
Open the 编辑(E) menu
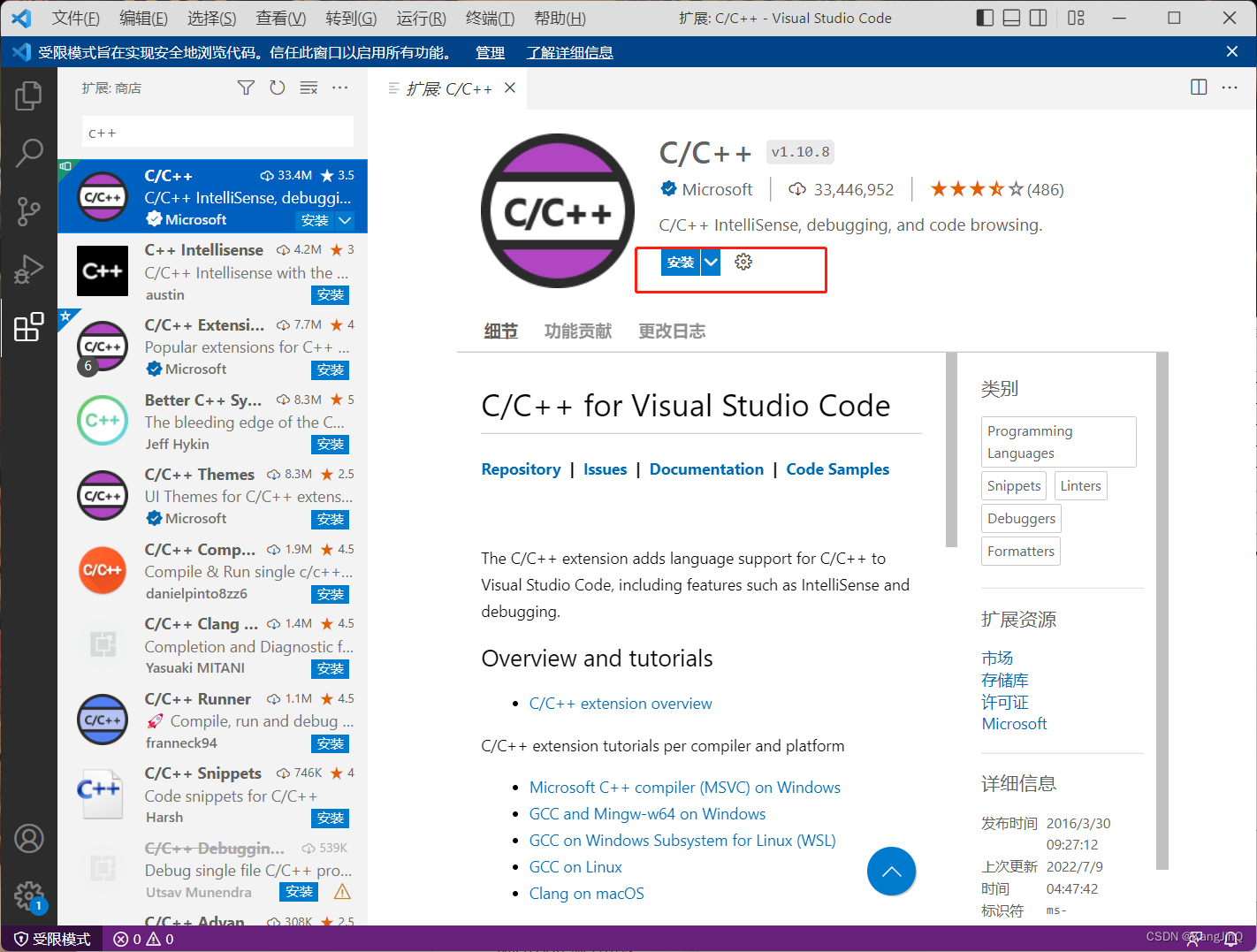(x=143, y=18)
